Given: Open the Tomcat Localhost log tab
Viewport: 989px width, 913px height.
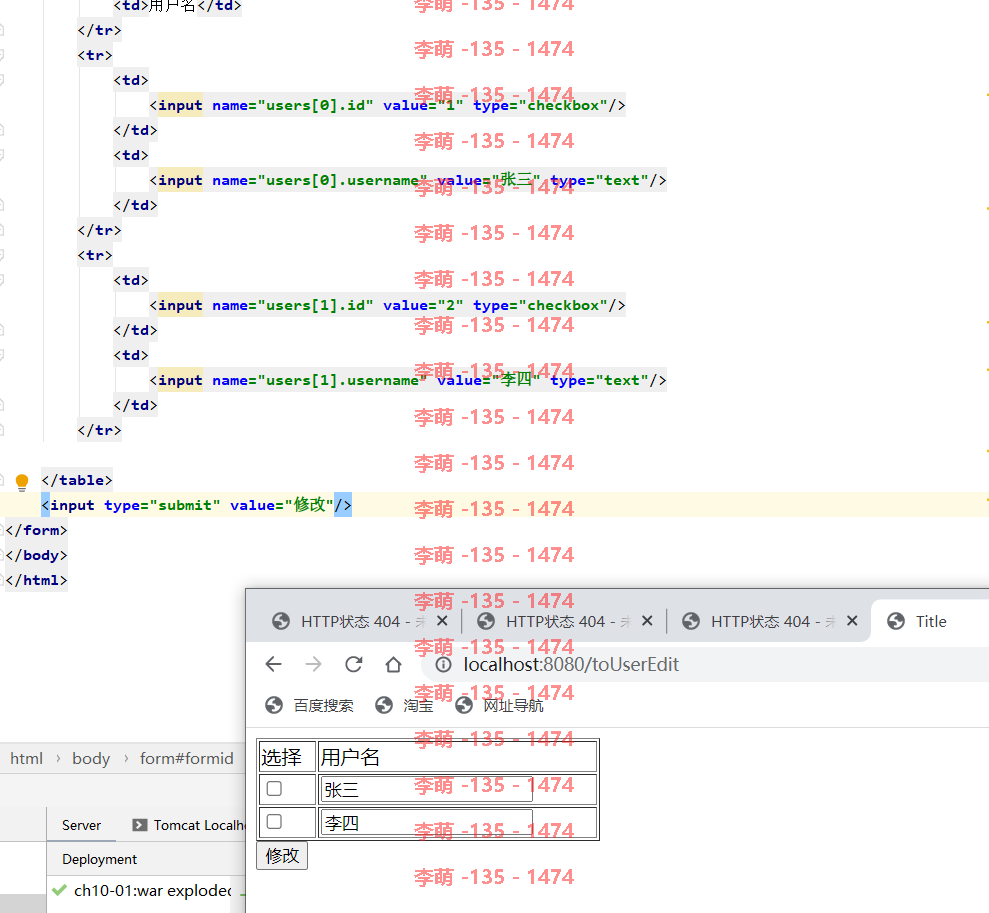Looking at the screenshot, I should 187,825.
